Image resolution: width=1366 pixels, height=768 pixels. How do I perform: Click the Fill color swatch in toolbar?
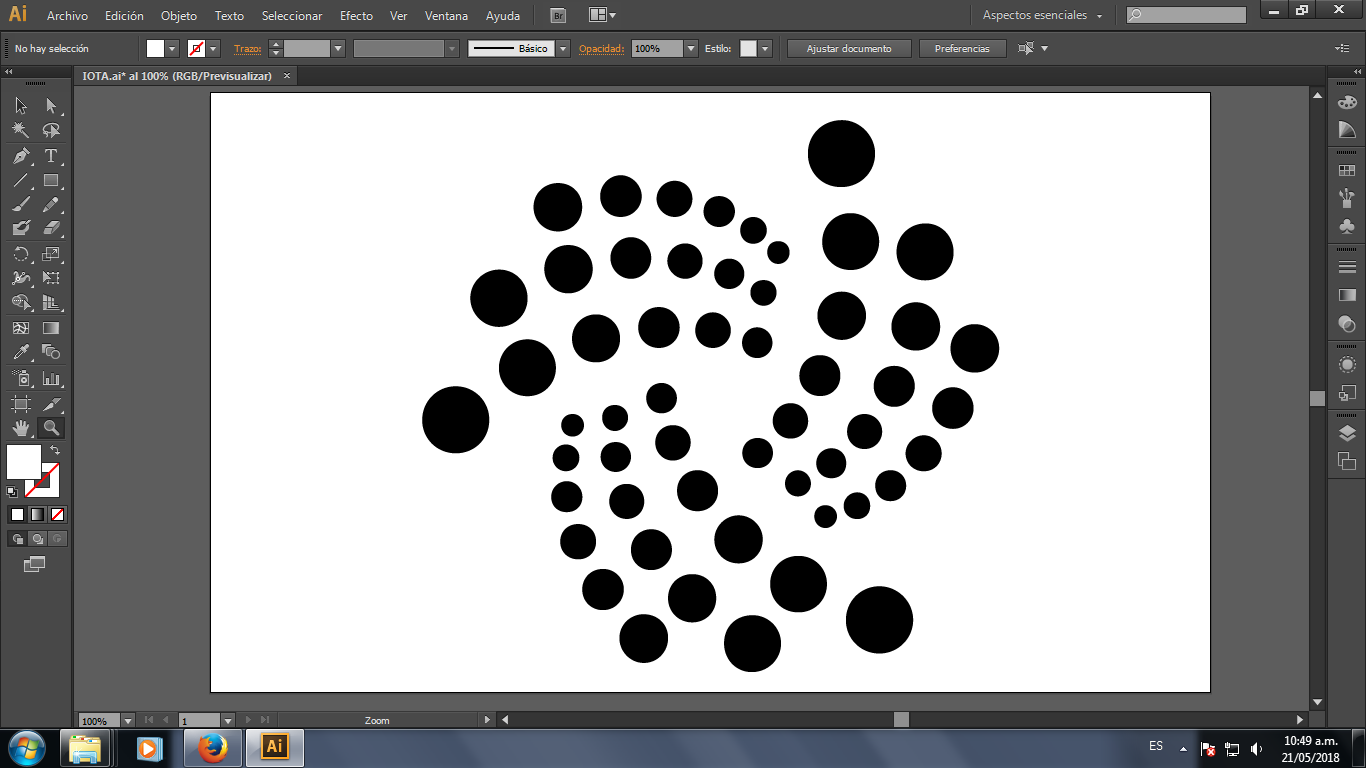click(24, 461)
